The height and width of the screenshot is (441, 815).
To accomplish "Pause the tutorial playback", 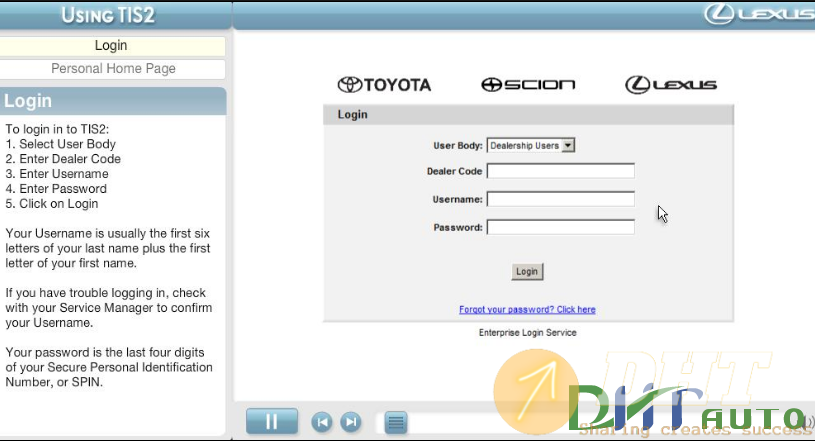I will (x=272, y=421).
